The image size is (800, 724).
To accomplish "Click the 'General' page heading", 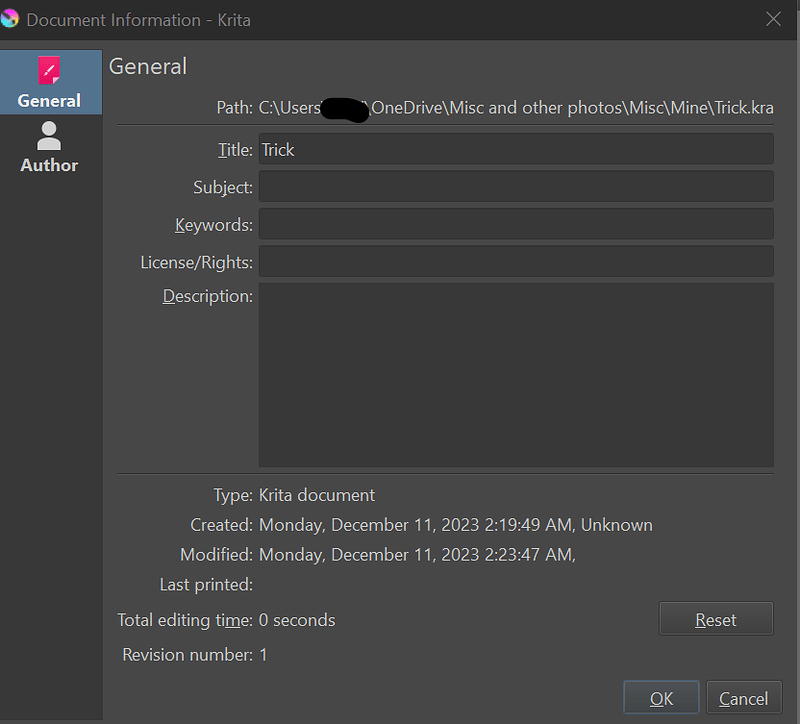I will pos(148,67).
